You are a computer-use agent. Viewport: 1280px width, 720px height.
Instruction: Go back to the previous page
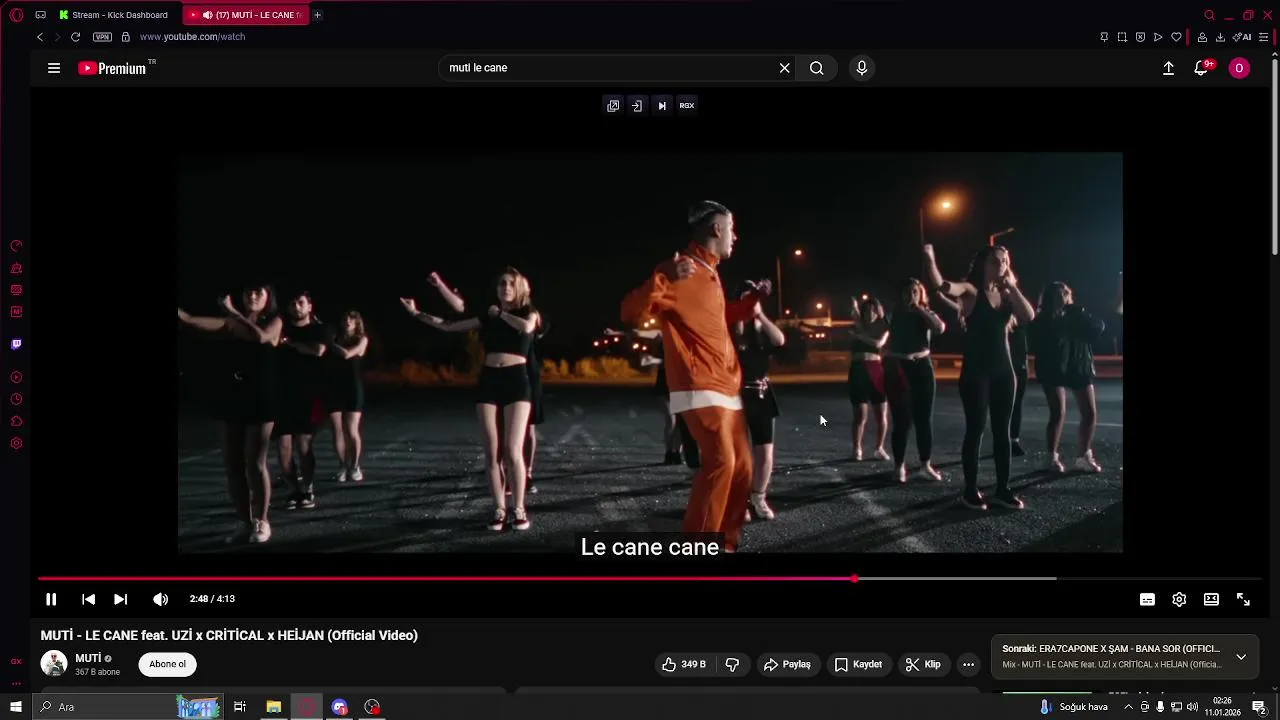[x=40, y=37]
